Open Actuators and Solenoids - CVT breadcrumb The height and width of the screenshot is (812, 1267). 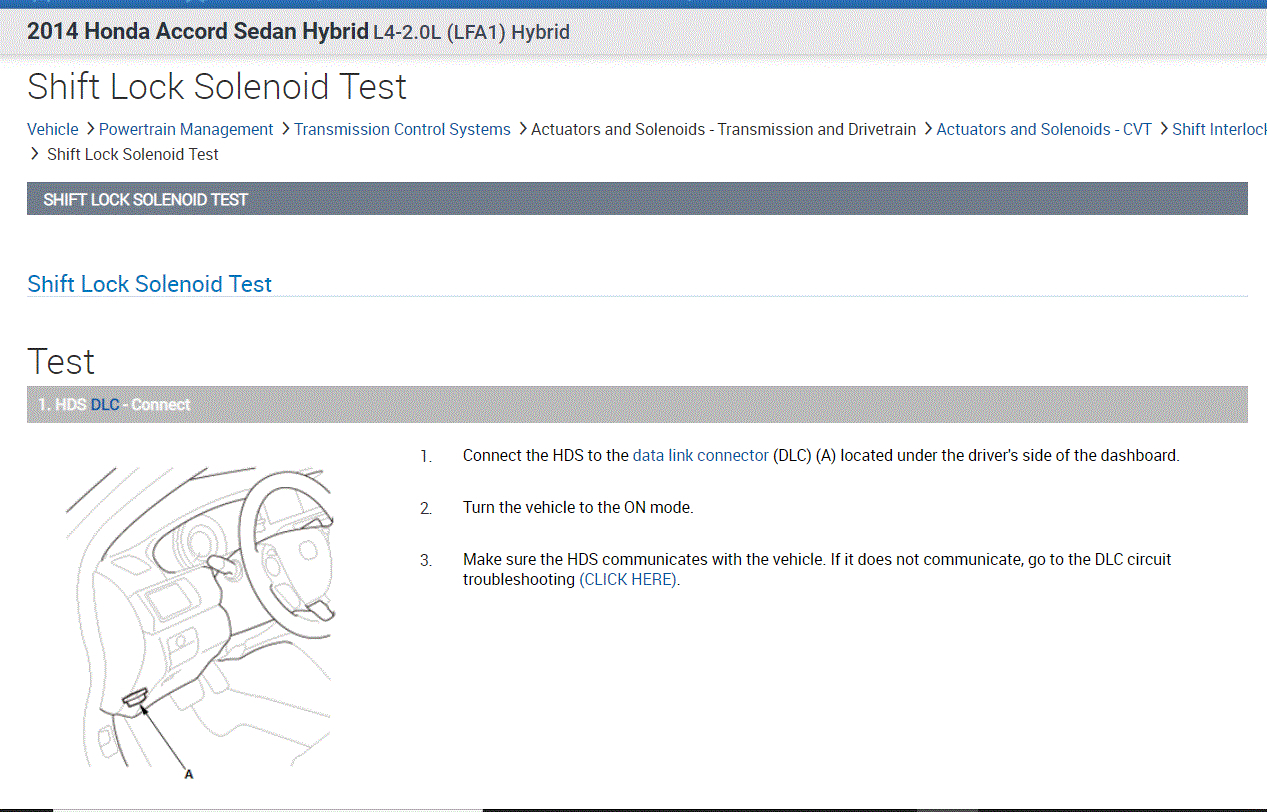(1044, 129)
